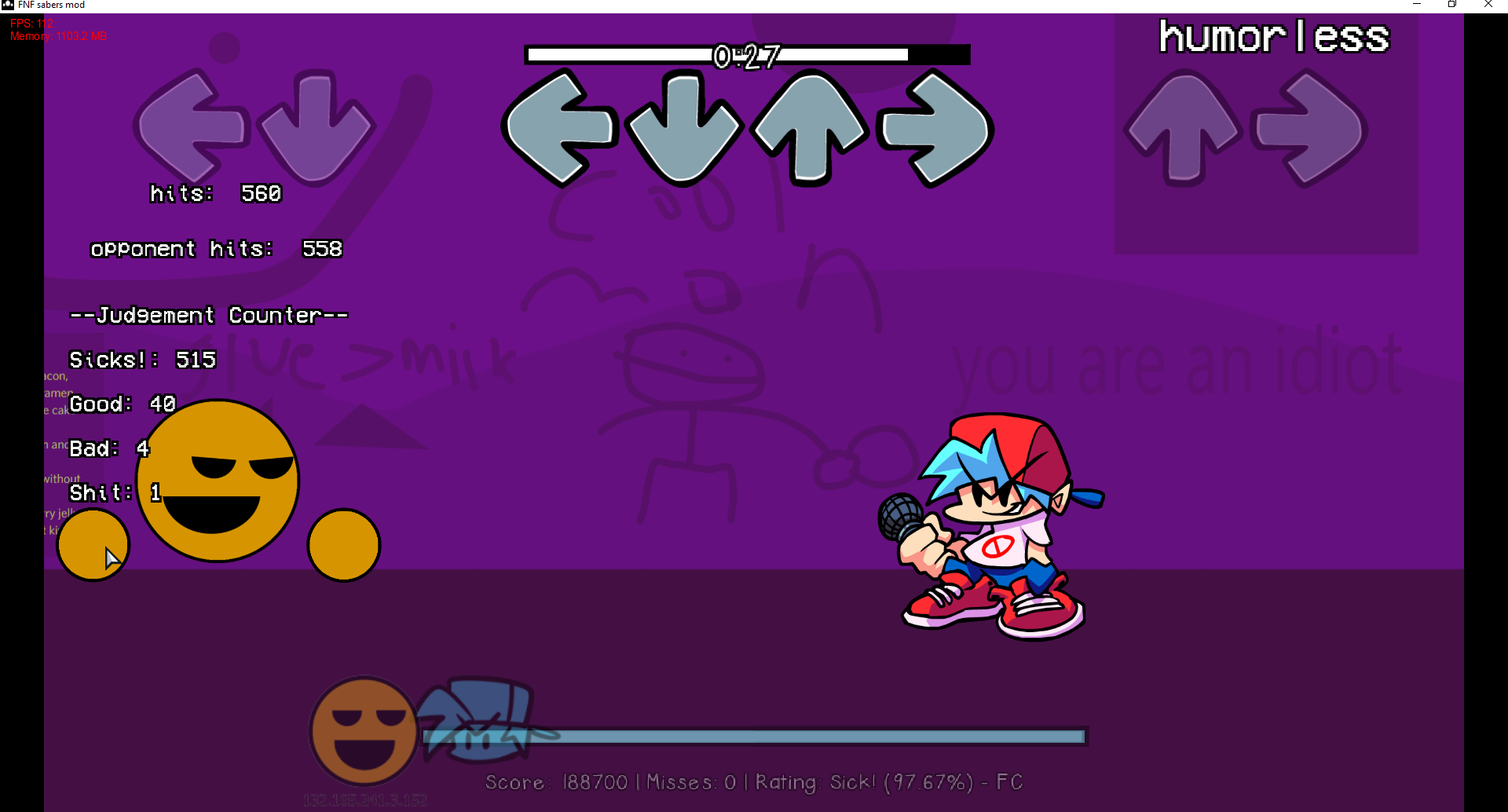Click the 'humorless' song title text
1508x812 pixels.
click(x=1274, y=37)
